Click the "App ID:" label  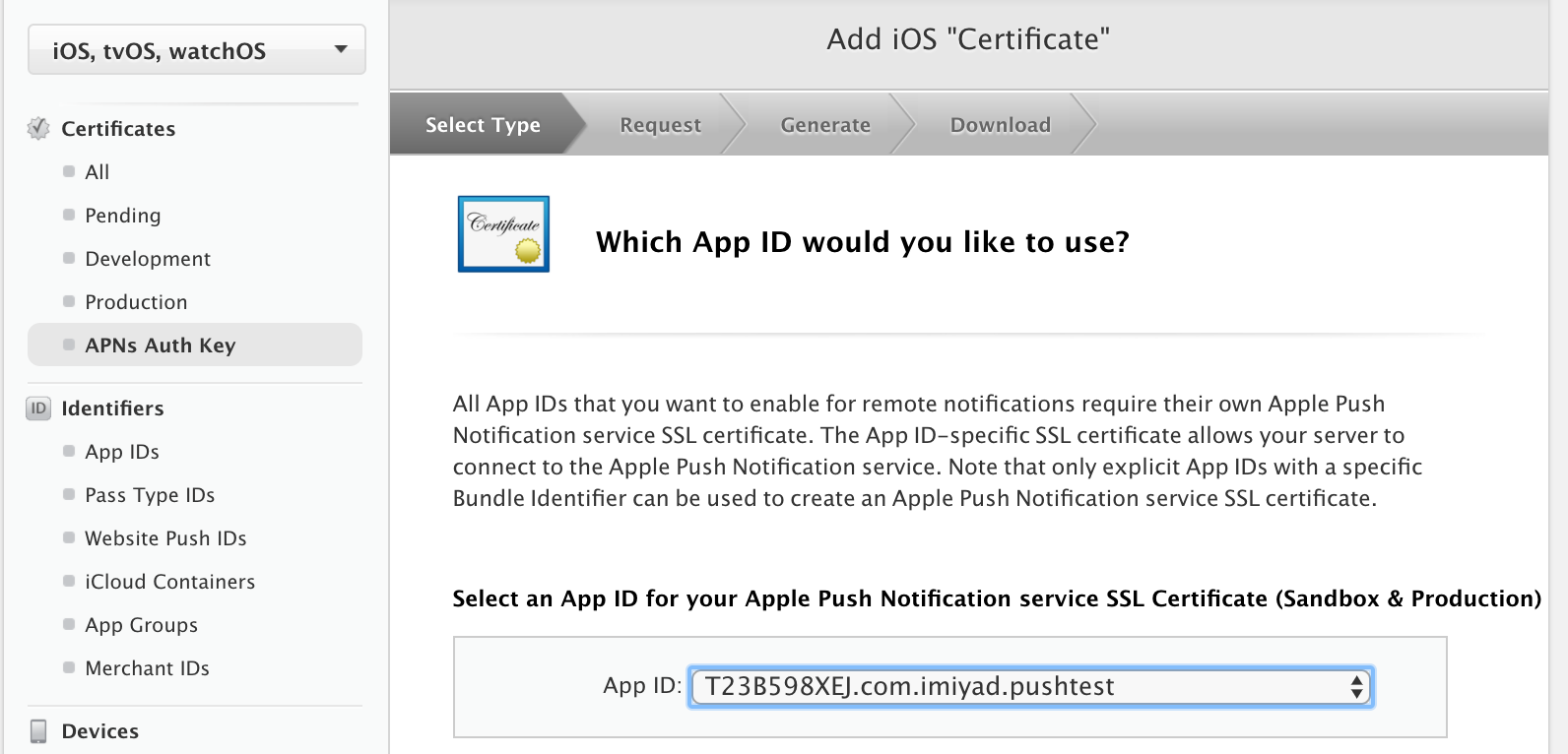[642, 686]
